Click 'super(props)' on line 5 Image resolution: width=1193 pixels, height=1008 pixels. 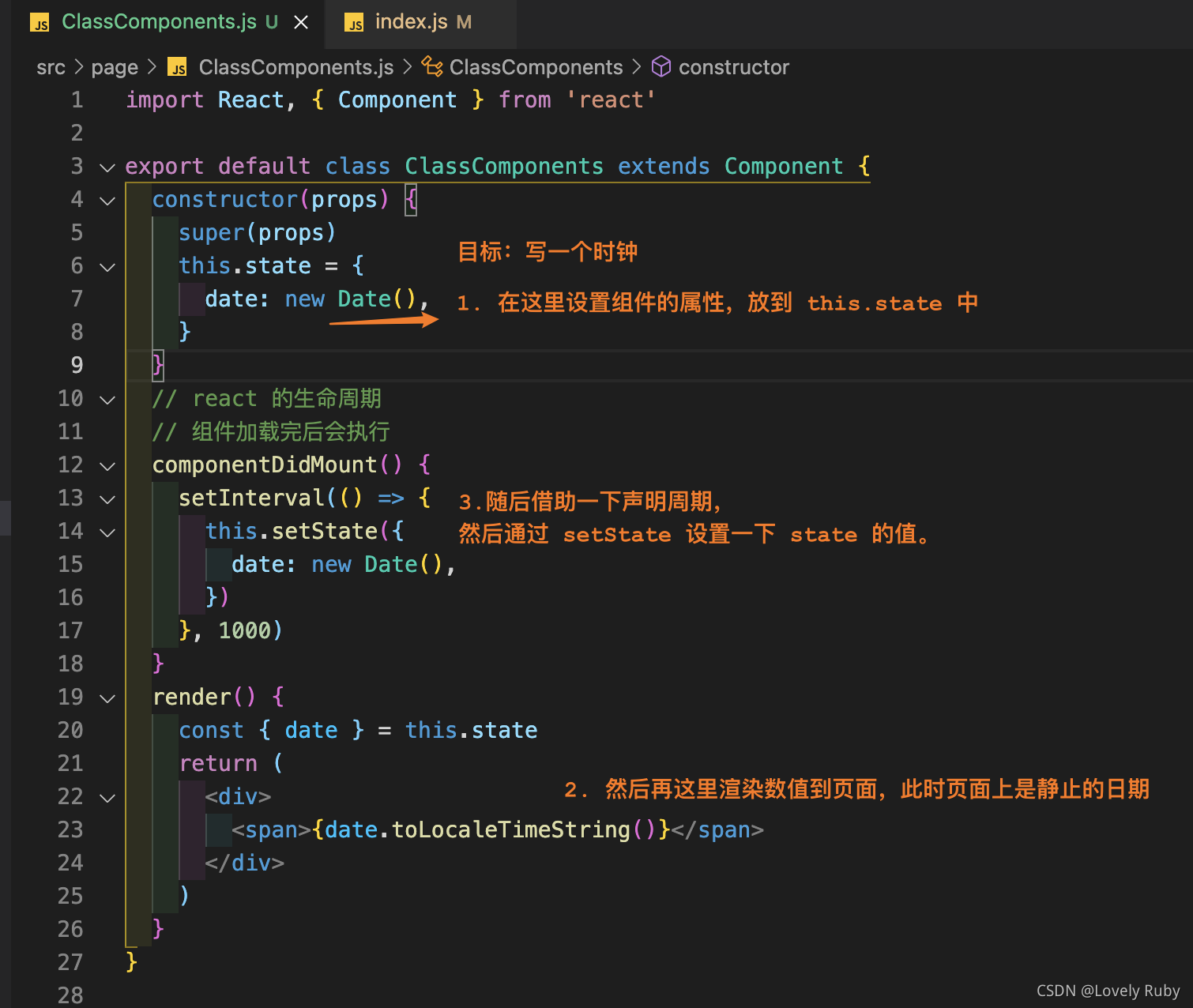(258, 233)
